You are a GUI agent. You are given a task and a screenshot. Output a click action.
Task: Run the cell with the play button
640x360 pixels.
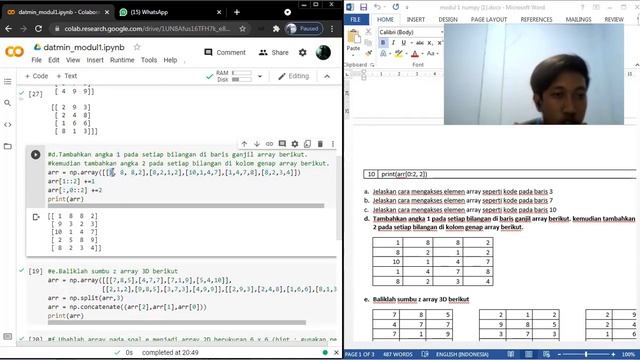(36, 155)
